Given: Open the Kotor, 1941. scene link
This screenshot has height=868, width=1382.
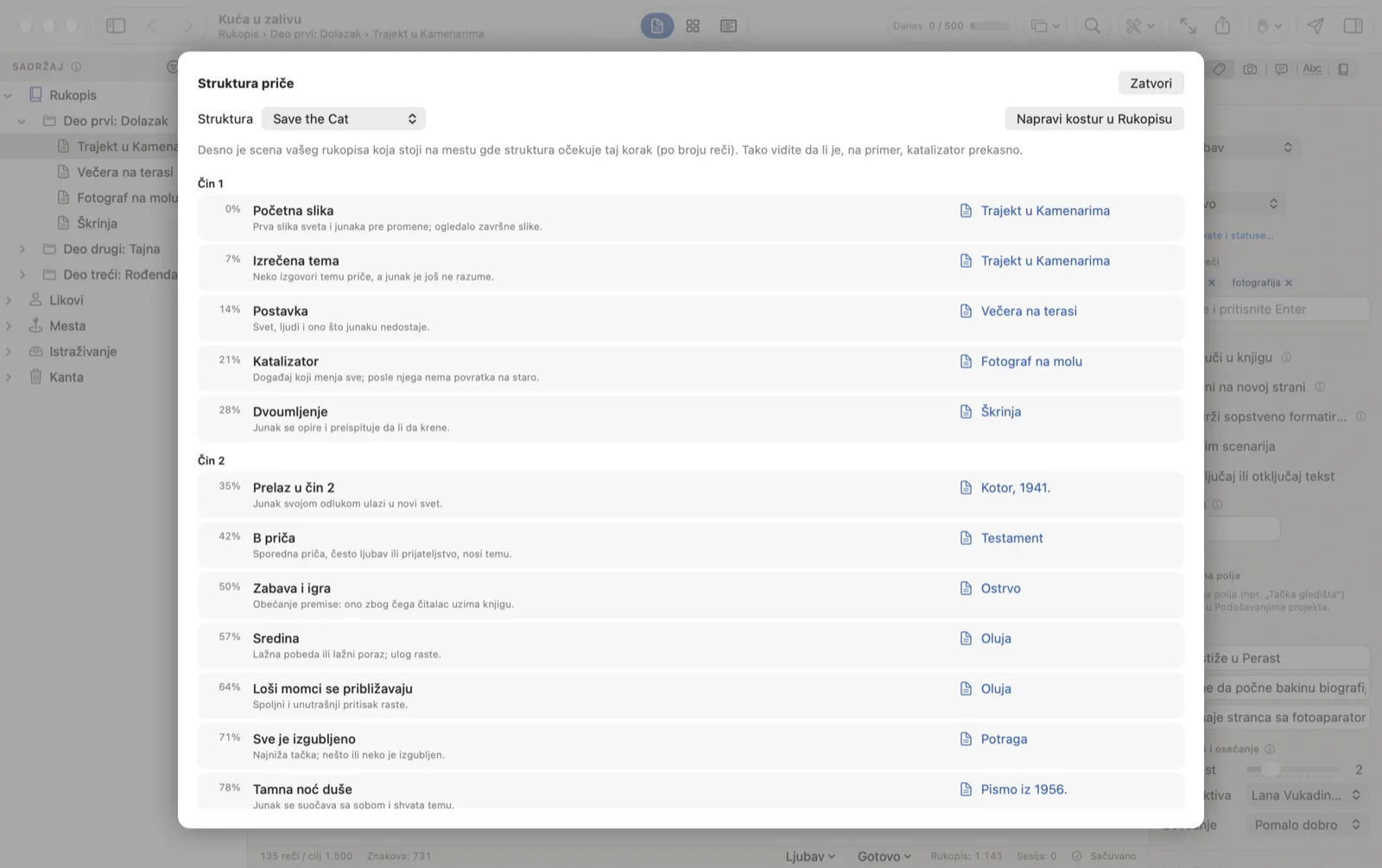Looking at the screenshot, I should click(1005, 488).
